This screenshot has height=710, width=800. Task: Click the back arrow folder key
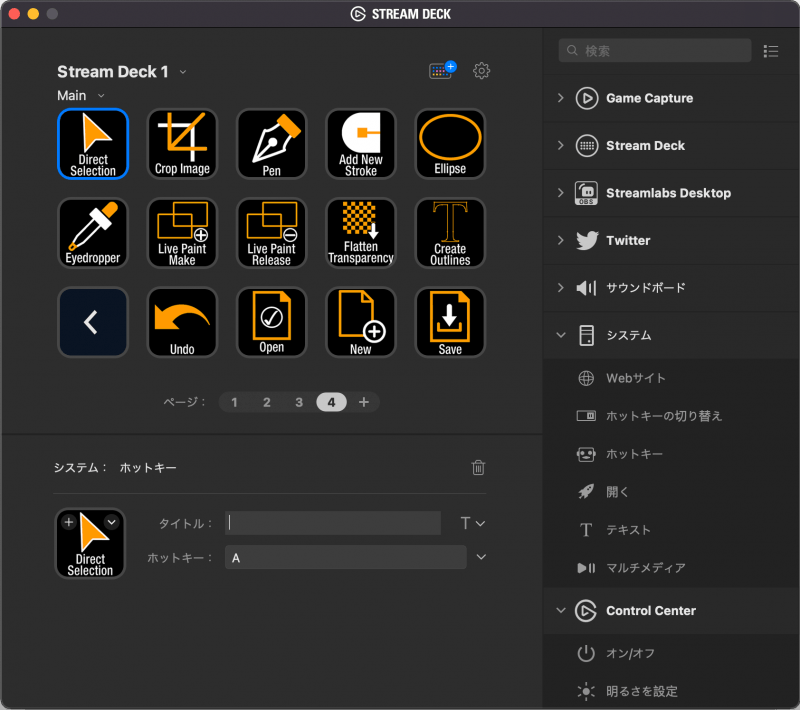[x=93, y=322]
